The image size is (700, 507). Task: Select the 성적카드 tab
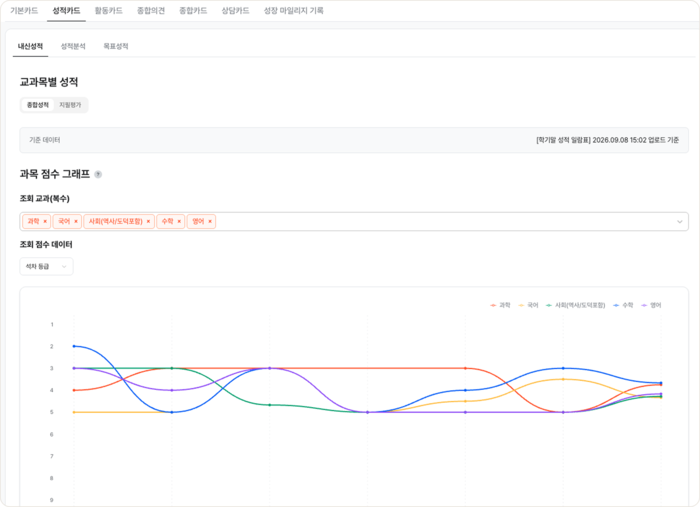(x=66, y=11)
